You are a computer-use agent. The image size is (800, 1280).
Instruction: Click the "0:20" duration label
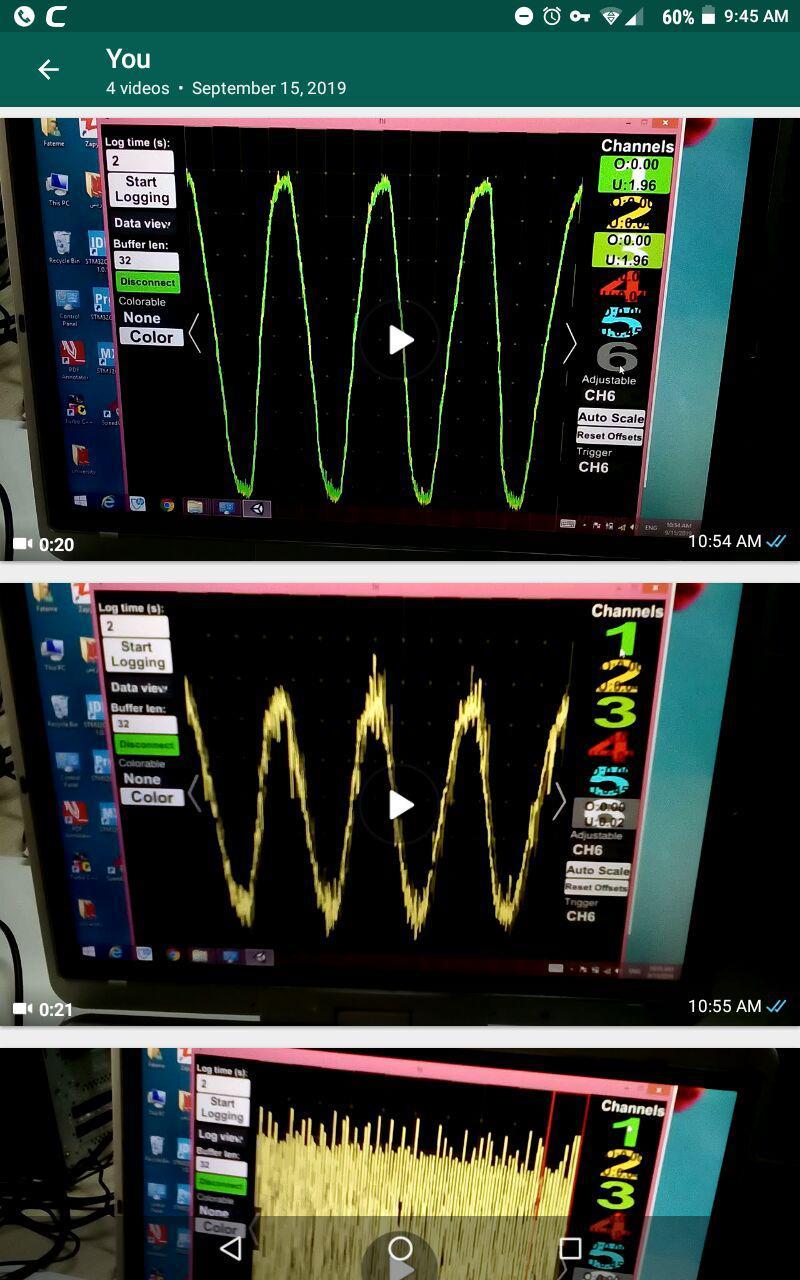pos(57,545)
